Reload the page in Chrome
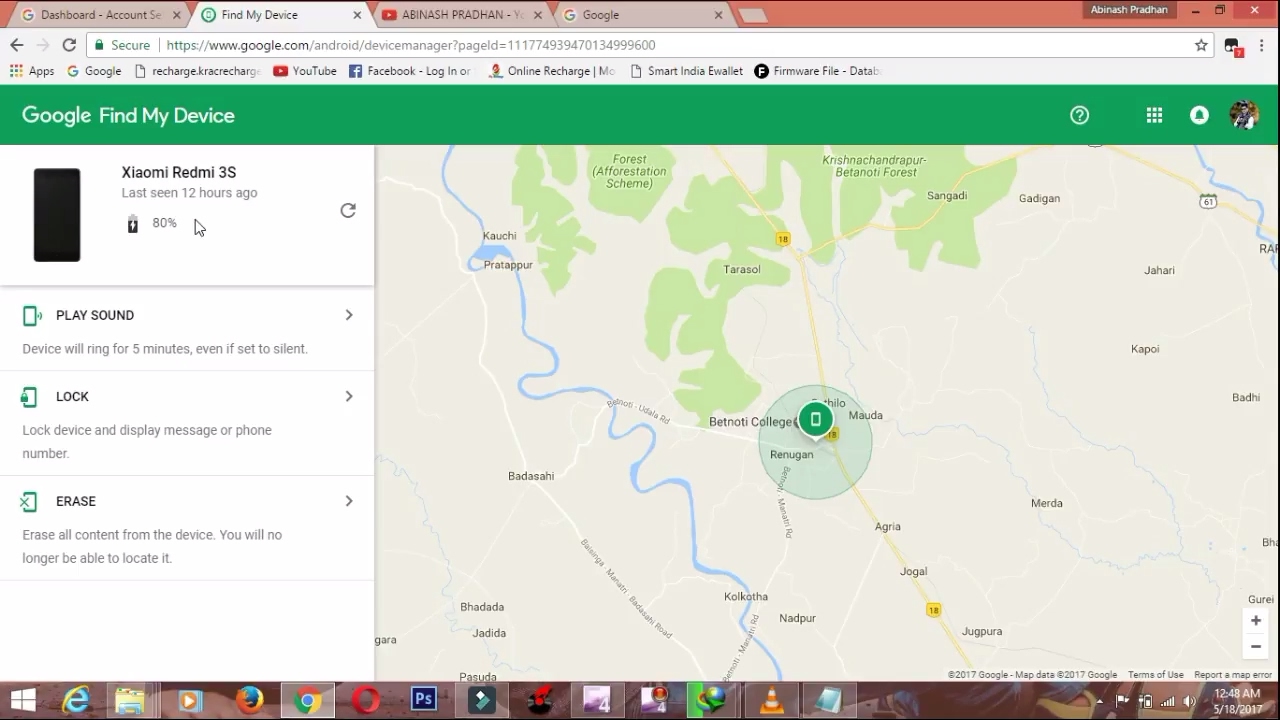Viewport: 1280px width, 720px height. pyautogui.click(x=69, y=45)
